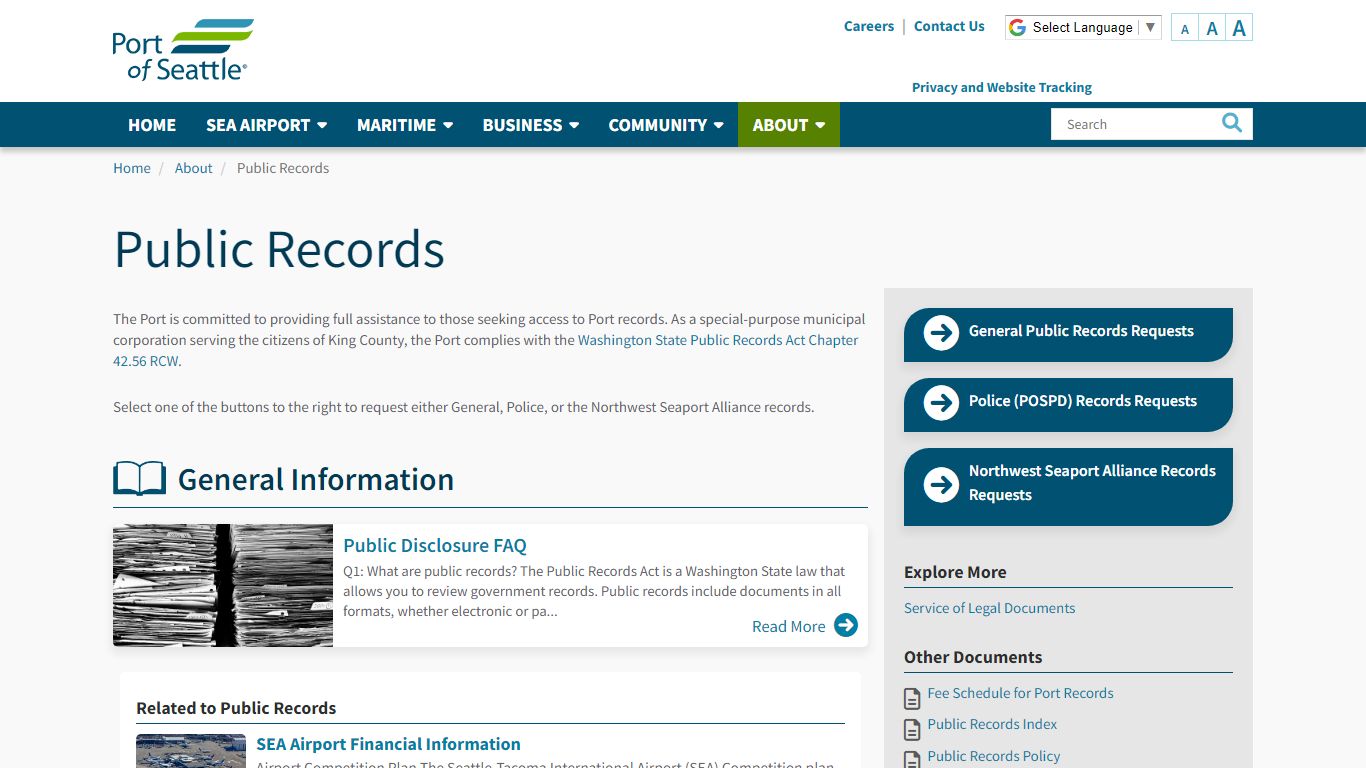Open the MARITIME nav label
Screen dimensions: 1366x768
(396, 125)
